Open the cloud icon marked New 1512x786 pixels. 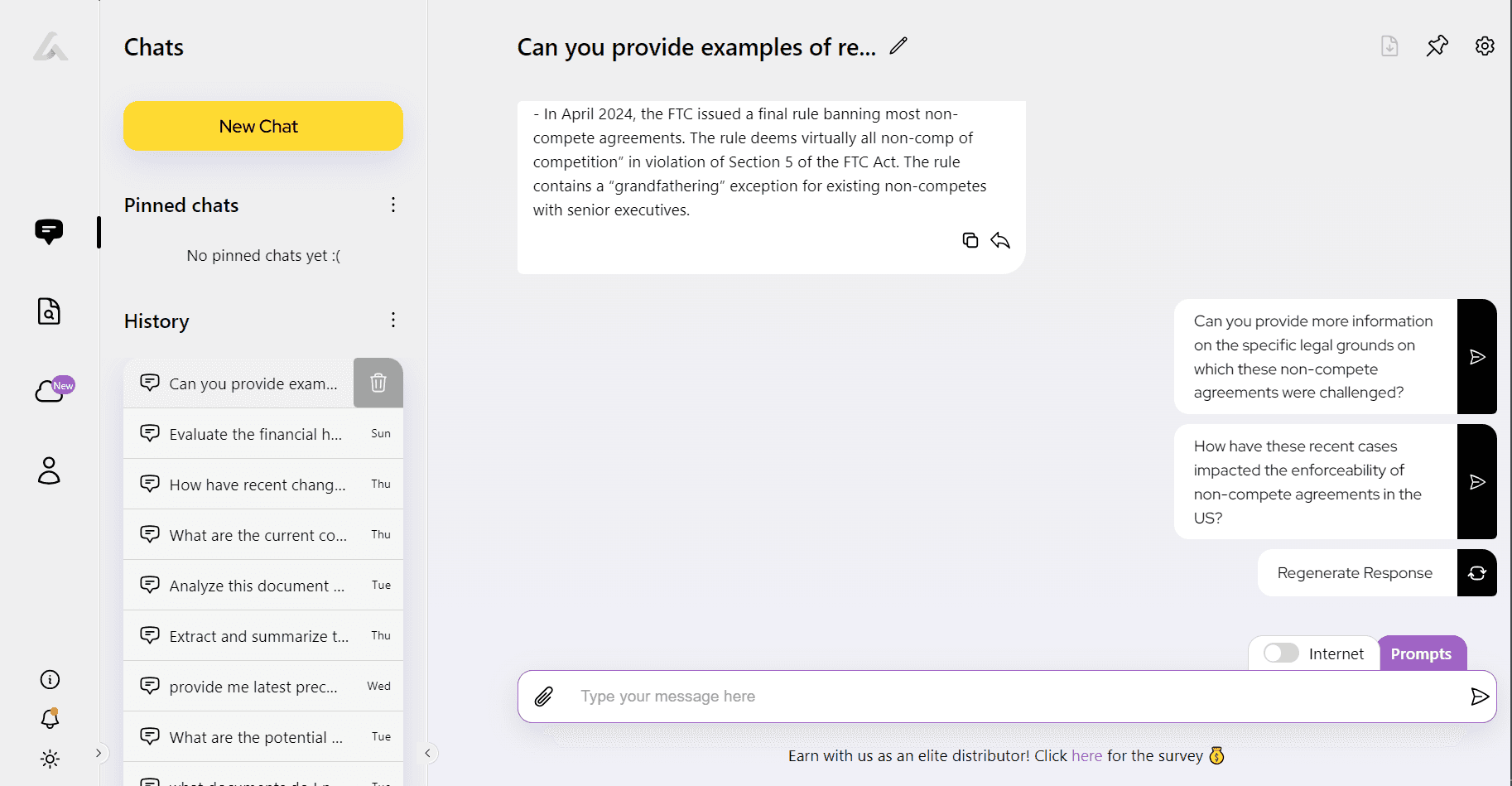pyautogui.click(x=54, y=388)
